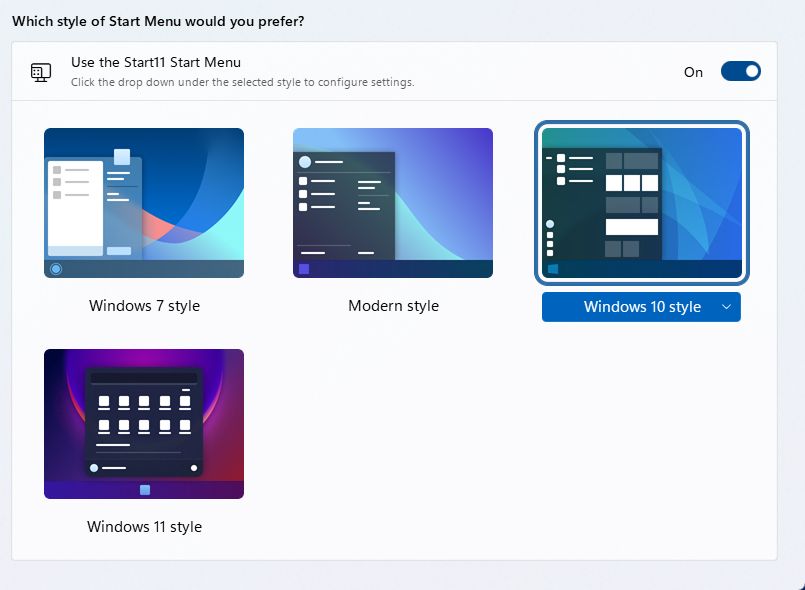Click the drop-down configuration hint text
Image resolution: width=805 pixels, height=590 pixels.
(x=242, y=82)
